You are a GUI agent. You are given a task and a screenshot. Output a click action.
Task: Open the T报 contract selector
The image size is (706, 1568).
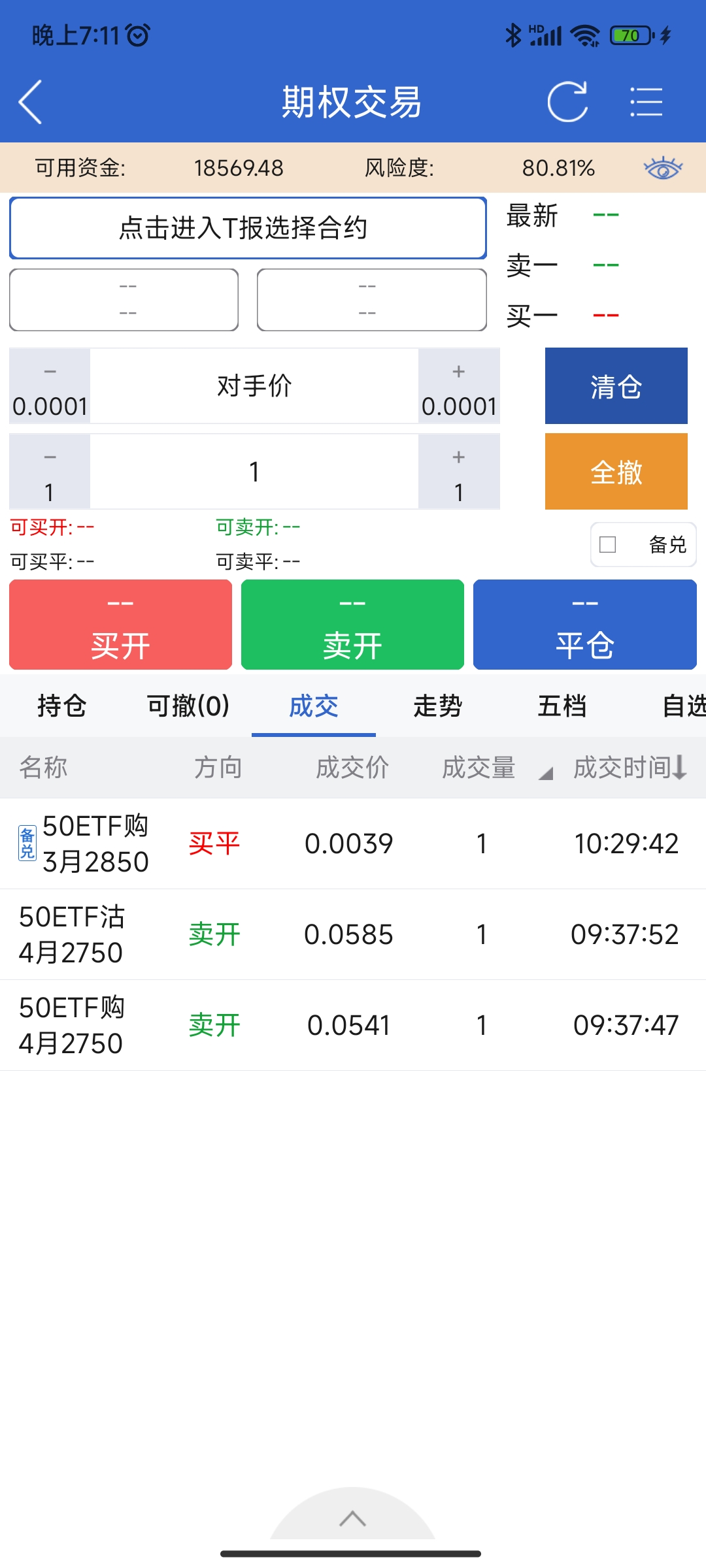click(x=248, y=228)
